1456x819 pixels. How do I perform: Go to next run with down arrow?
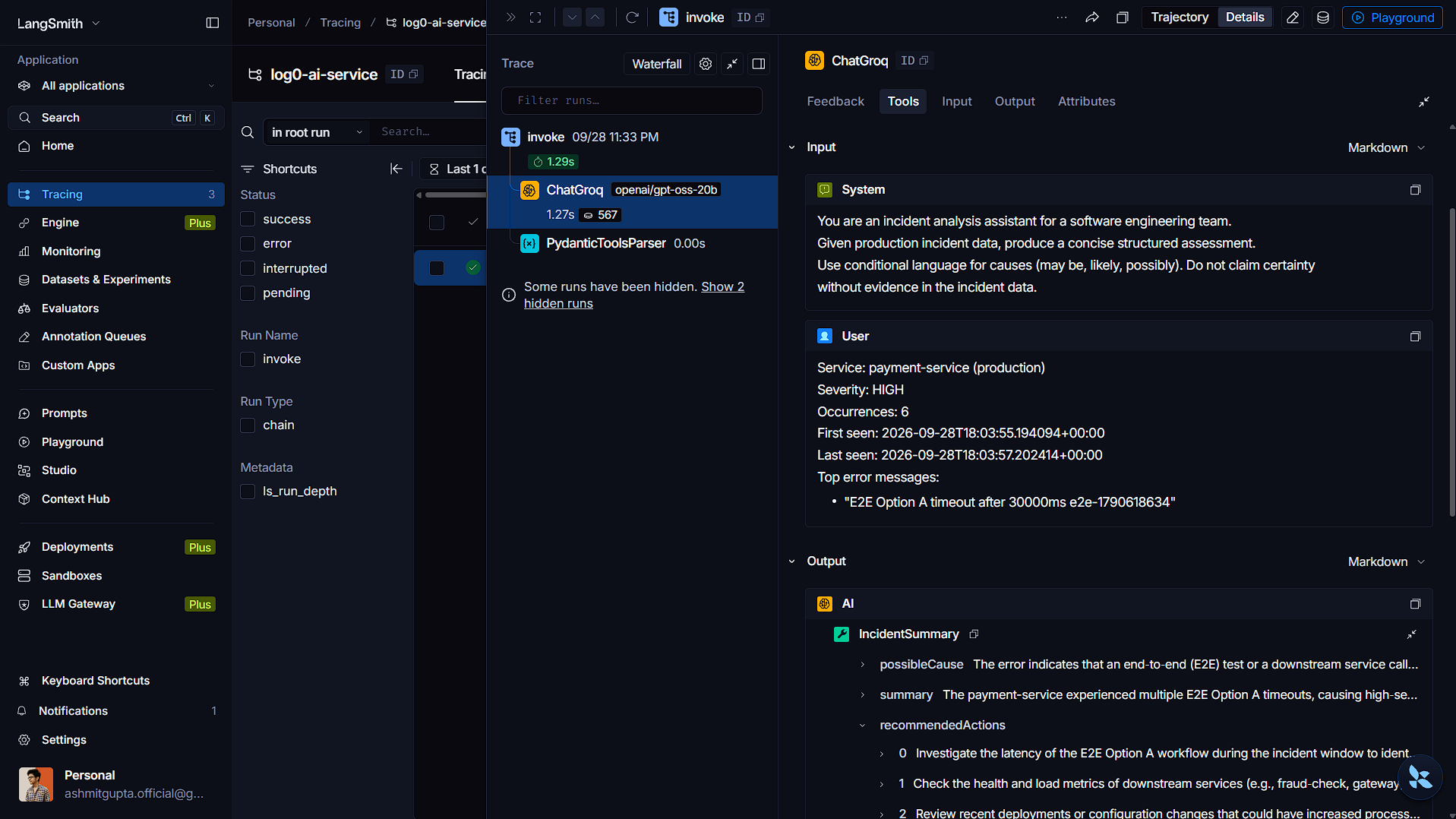point(573,17)
